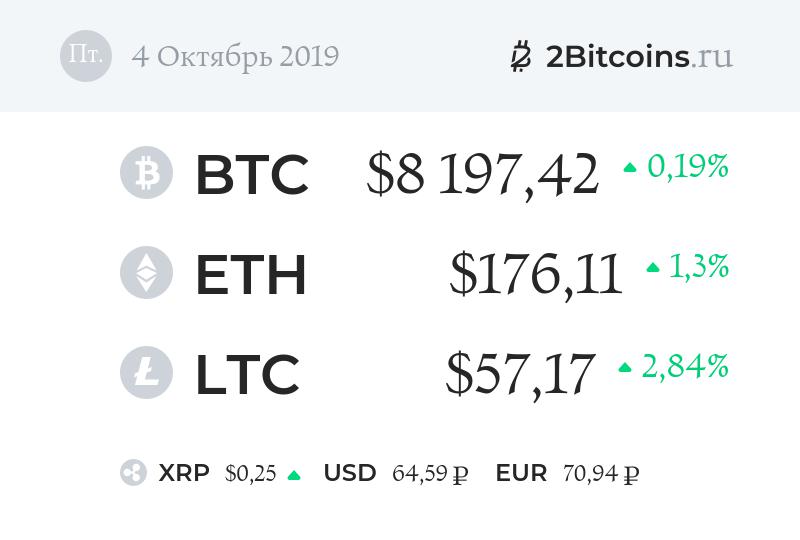Click the Bitcoin price $8 197,42
Viewport: 800px width, 540px height.
(482, 174)
